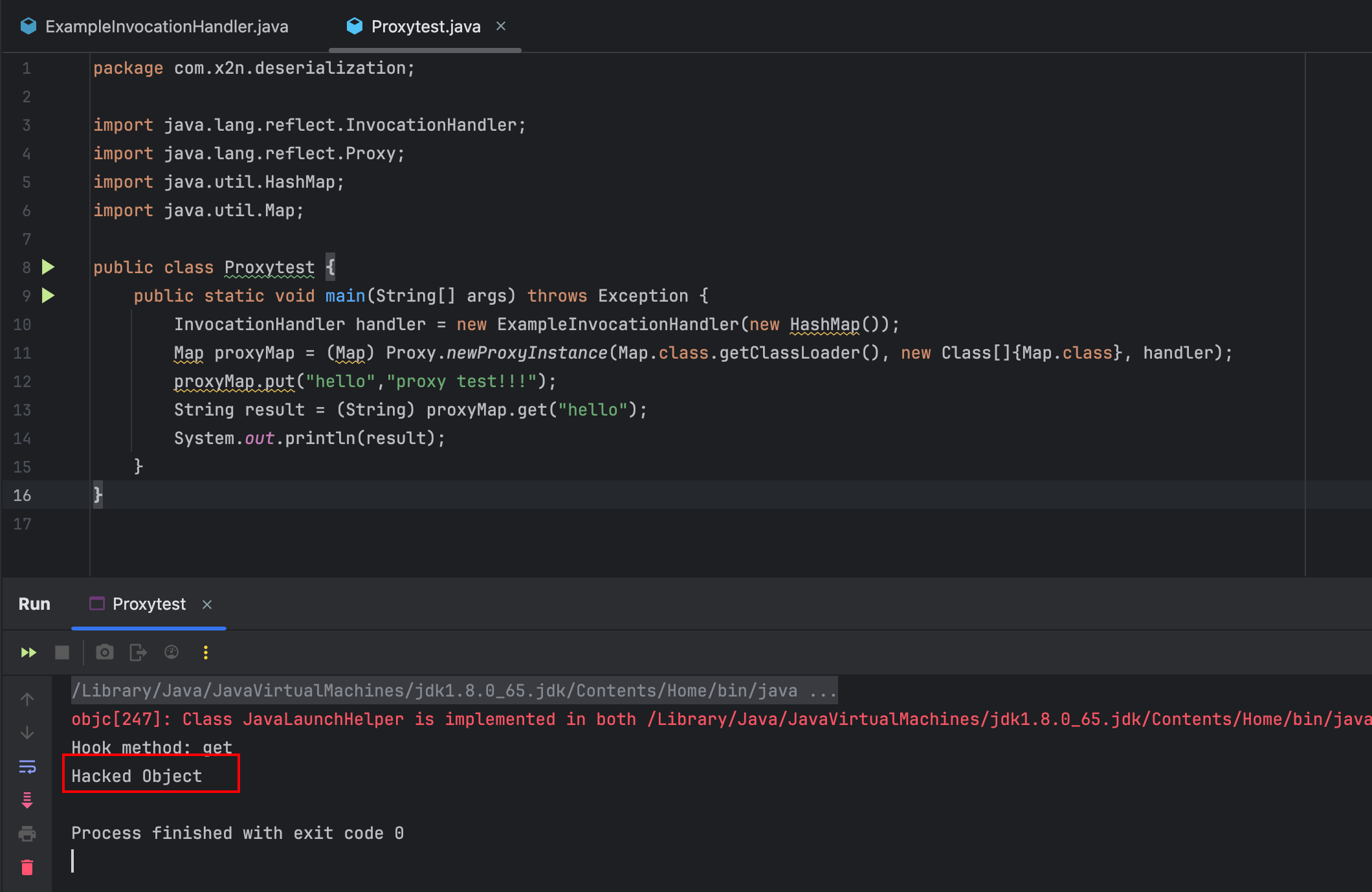Close the Proxytest run tab
Viewport: 1372px width, 892px height.
coord(207,605)
